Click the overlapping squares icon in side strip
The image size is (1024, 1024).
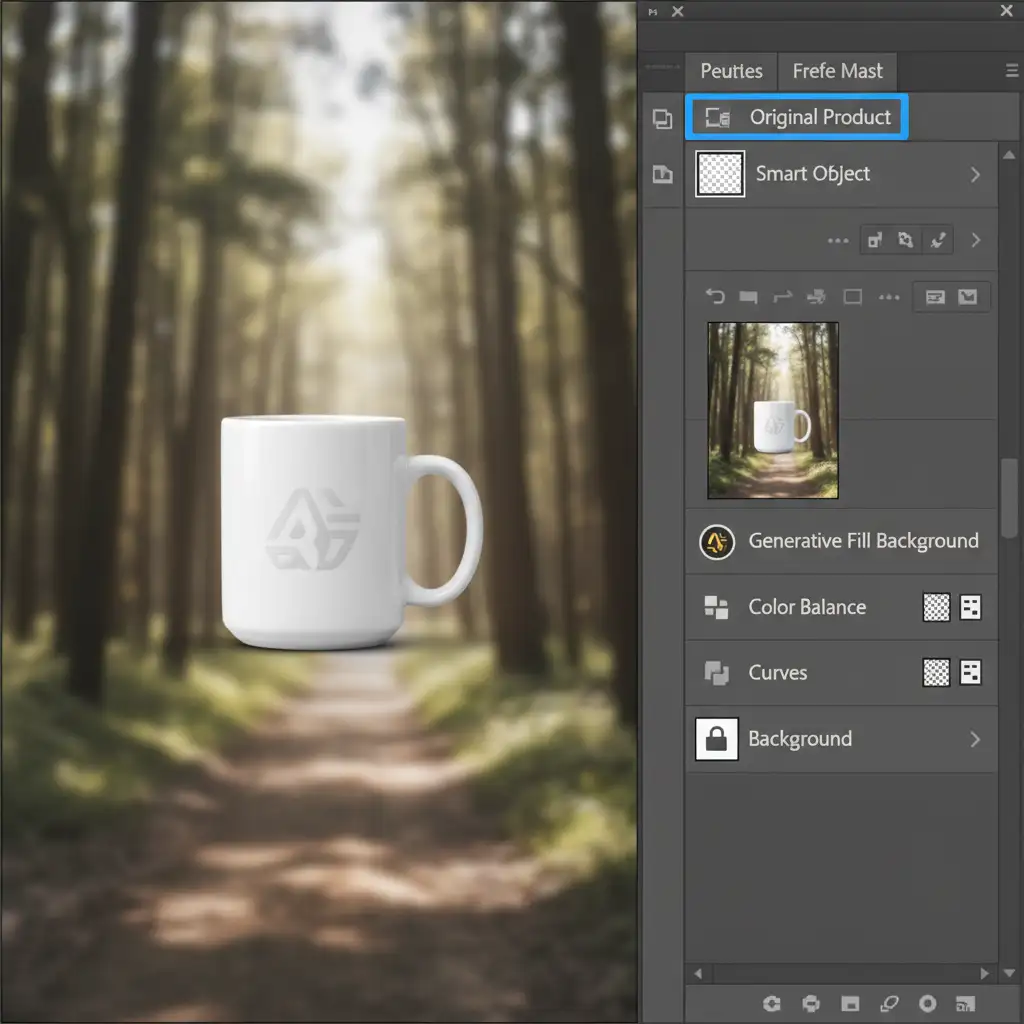click(662, 119)
